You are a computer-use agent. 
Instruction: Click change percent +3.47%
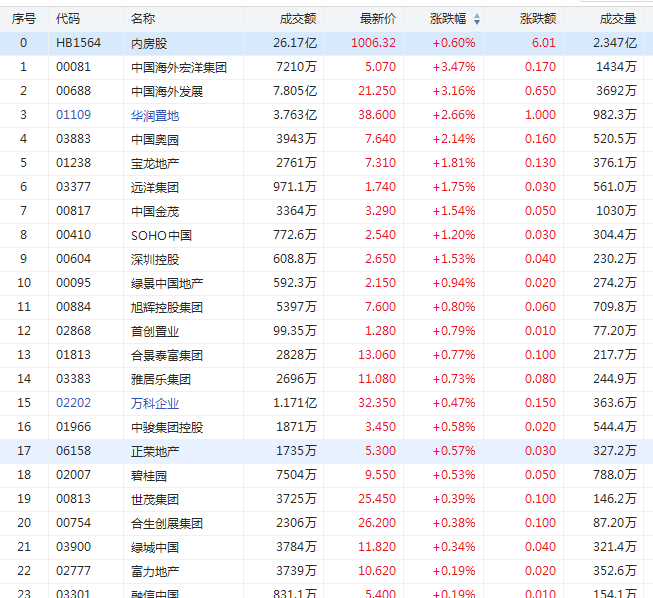coord(454,67)
